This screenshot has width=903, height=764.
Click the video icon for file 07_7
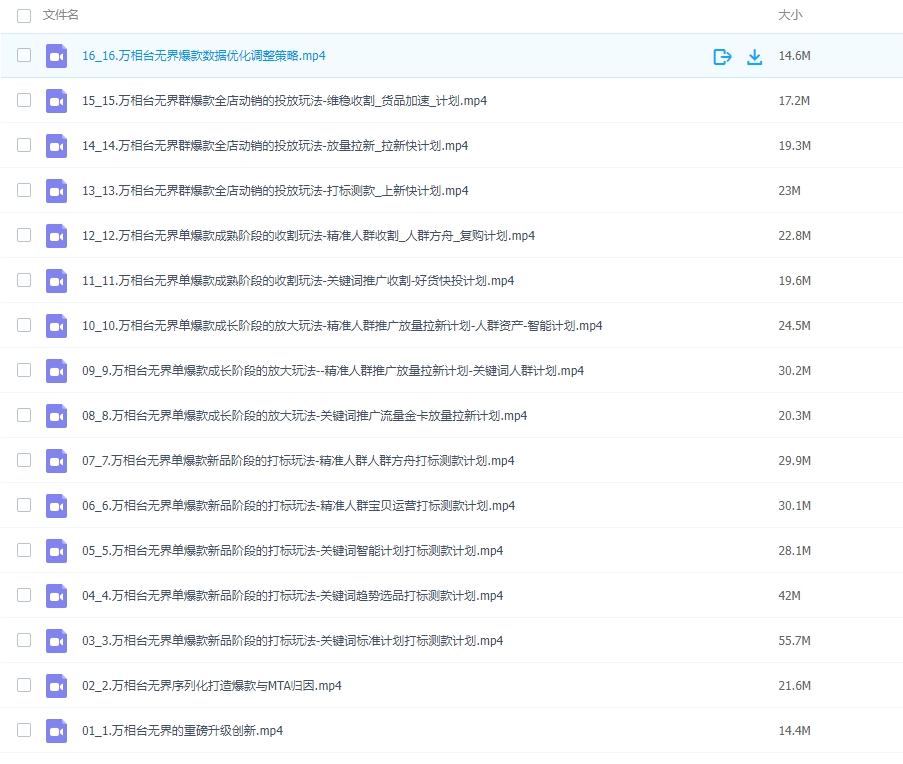coord(56,461)
